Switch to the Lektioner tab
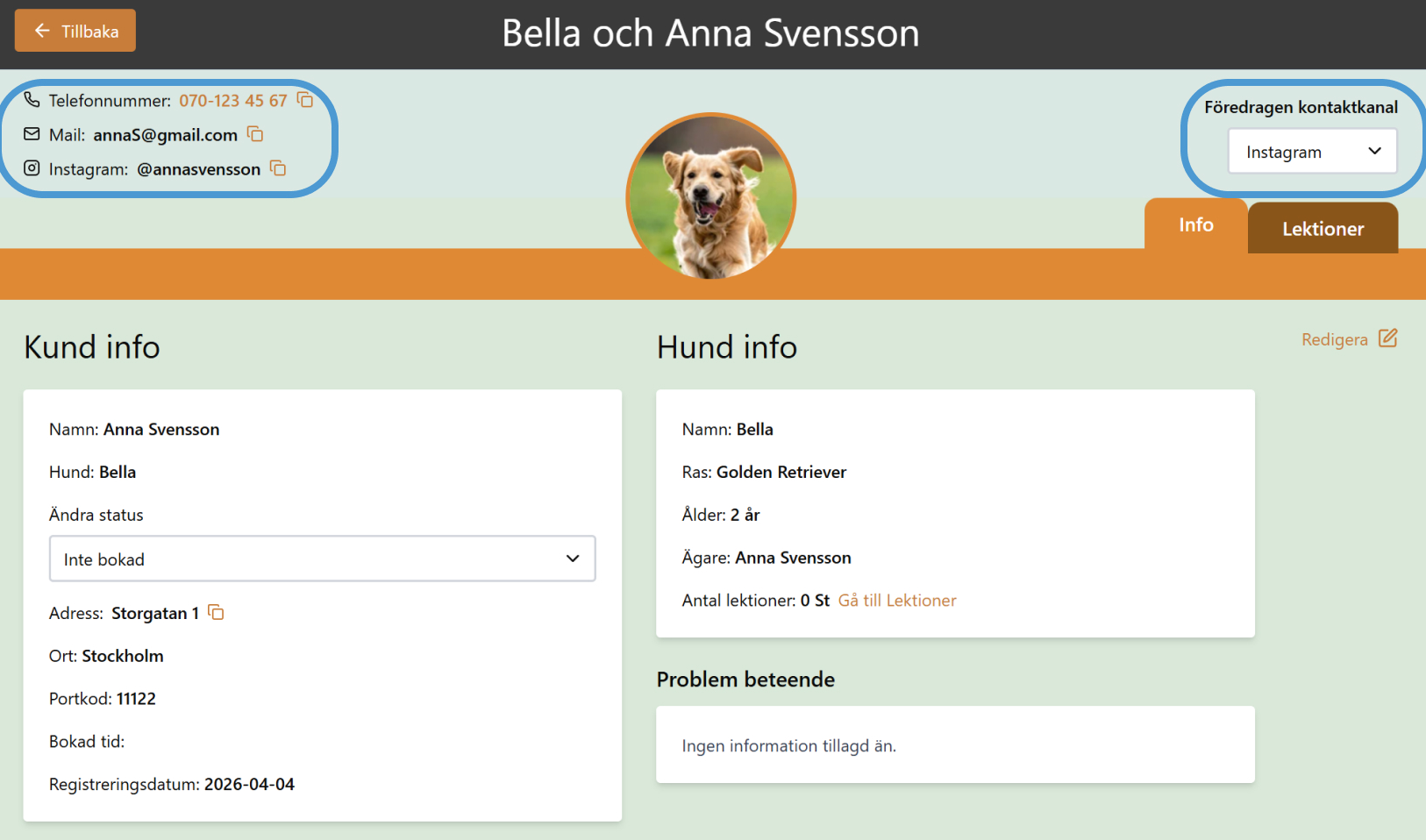Screen dimensions: 1426x840 click(1323, 229)
